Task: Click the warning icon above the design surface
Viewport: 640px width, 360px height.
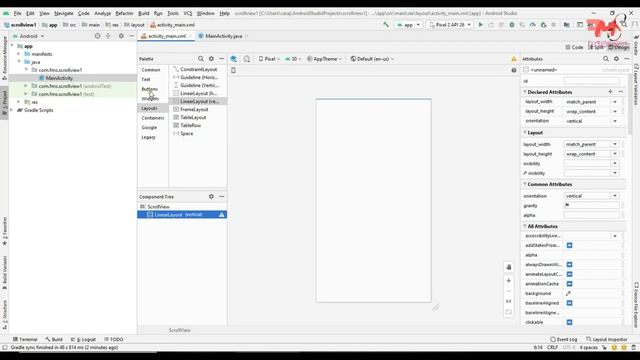Action: [514, 59]
